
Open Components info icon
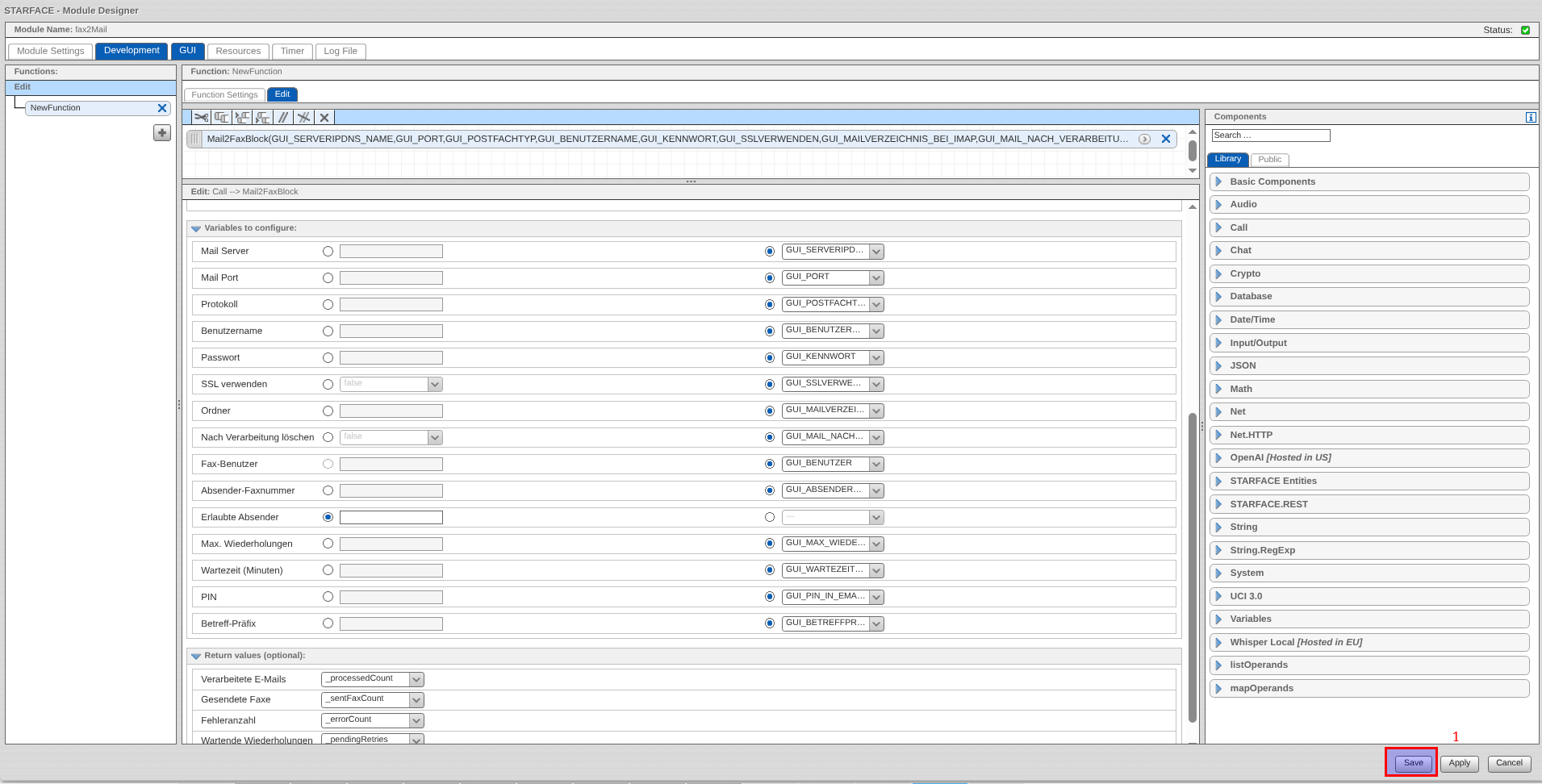pos(1530,118)
